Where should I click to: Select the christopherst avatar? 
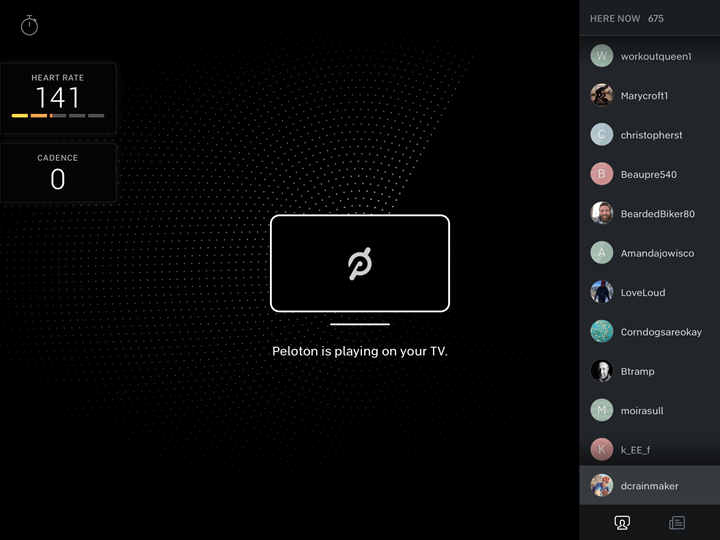(602, 135)
